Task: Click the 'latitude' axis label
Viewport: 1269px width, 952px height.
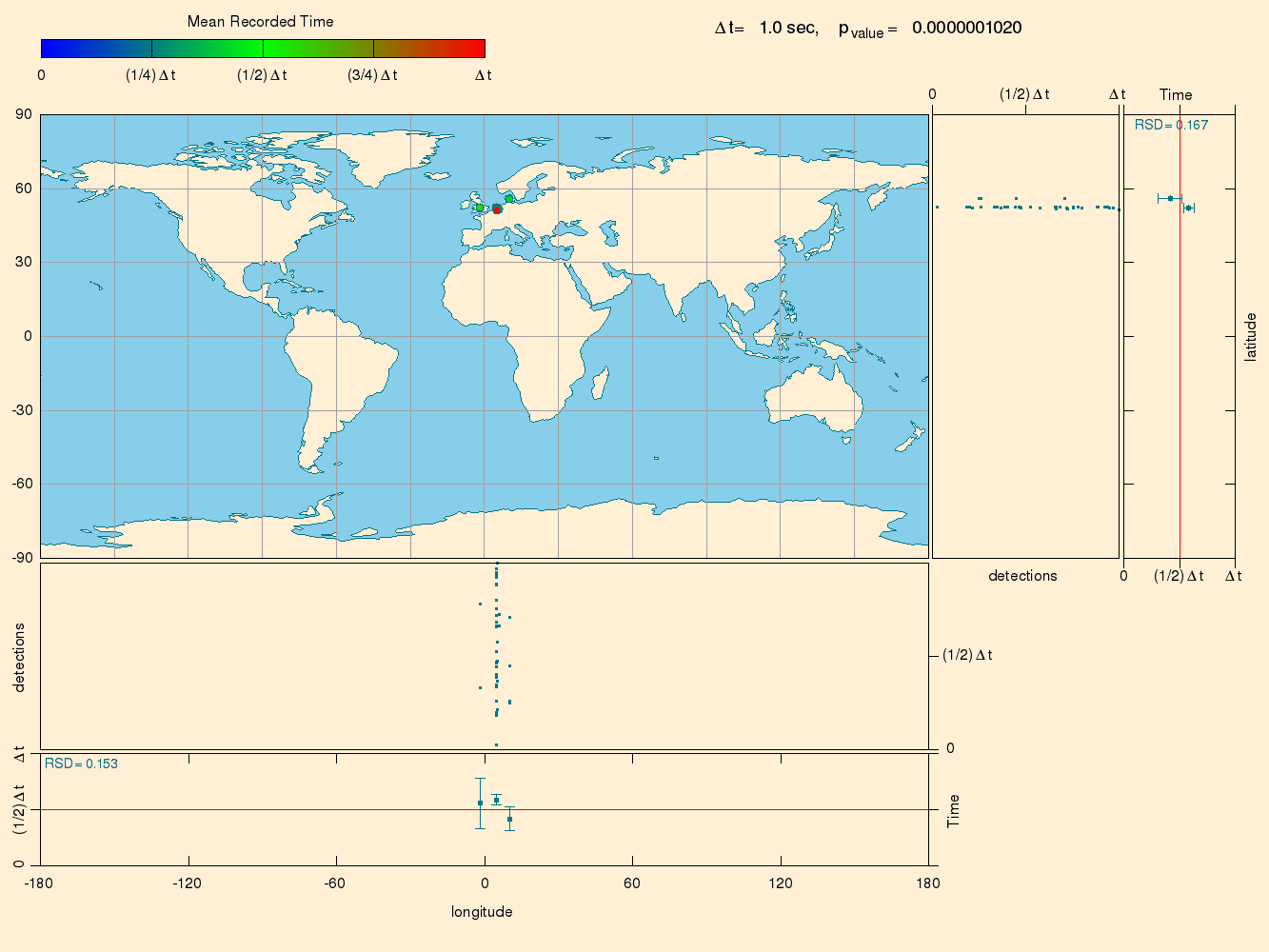Action: (1251, 336)
